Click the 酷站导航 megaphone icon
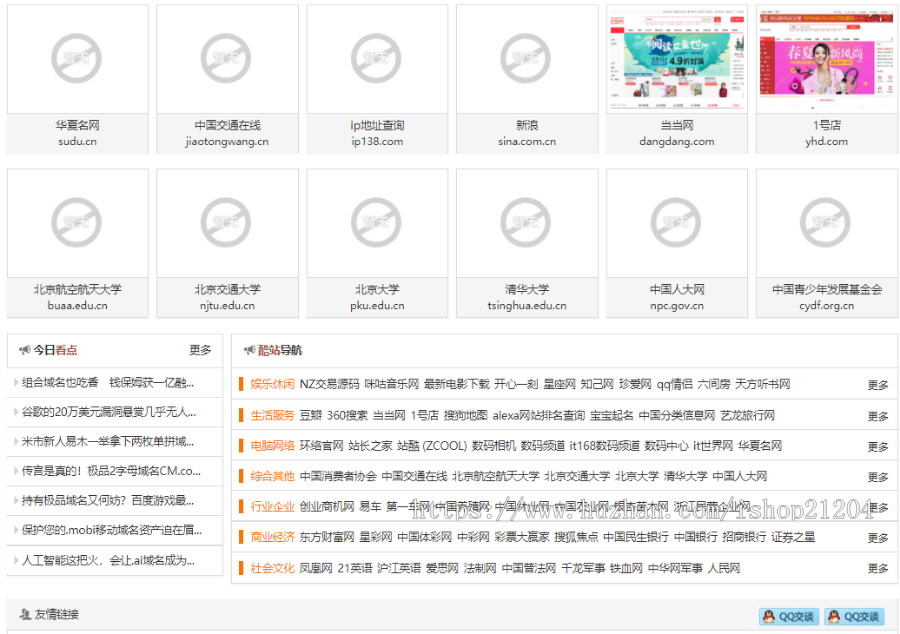Image resolution: width=900 pixels, height=634 pixels. (249, 349)
